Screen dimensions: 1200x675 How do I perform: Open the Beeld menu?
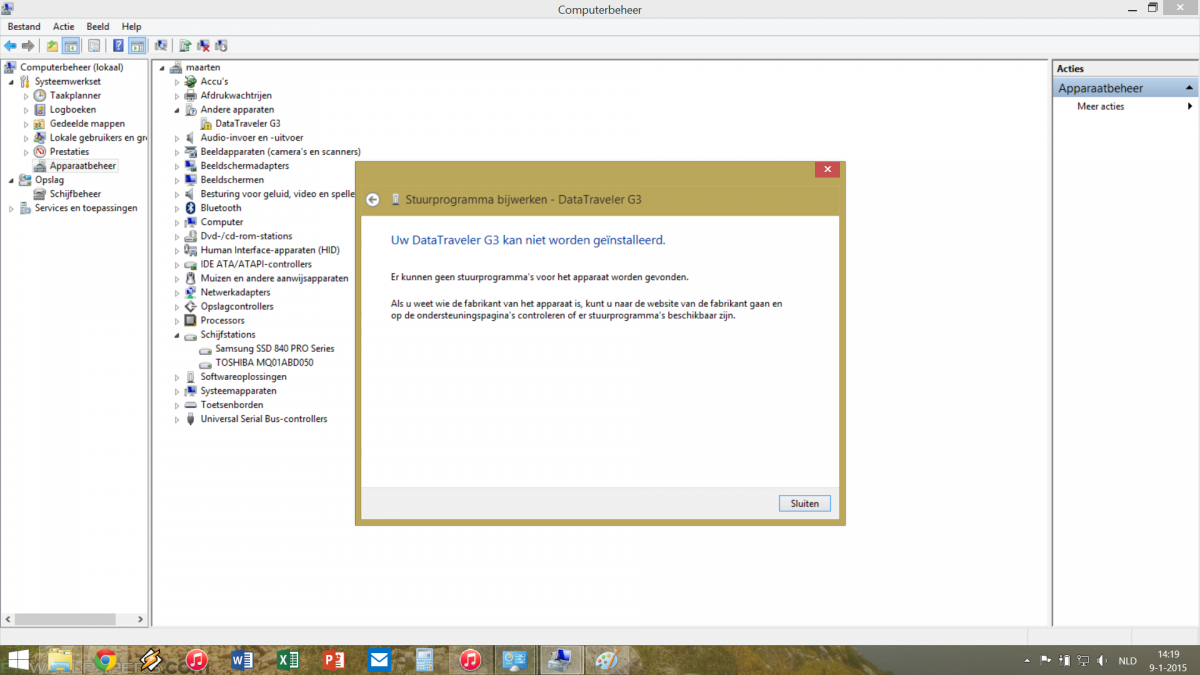click(98, 26)
